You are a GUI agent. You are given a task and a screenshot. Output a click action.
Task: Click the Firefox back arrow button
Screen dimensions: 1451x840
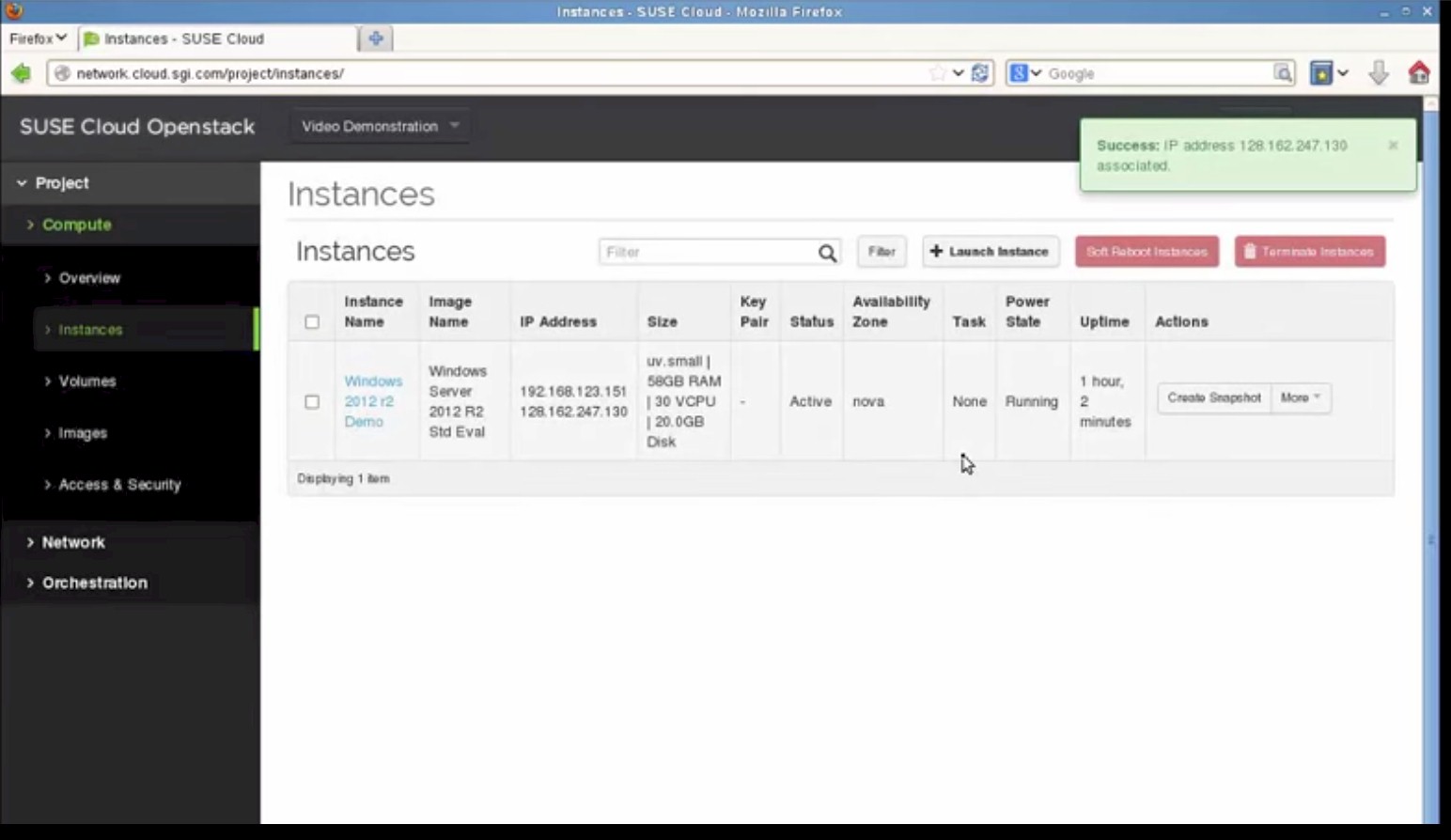click(21, 72)
